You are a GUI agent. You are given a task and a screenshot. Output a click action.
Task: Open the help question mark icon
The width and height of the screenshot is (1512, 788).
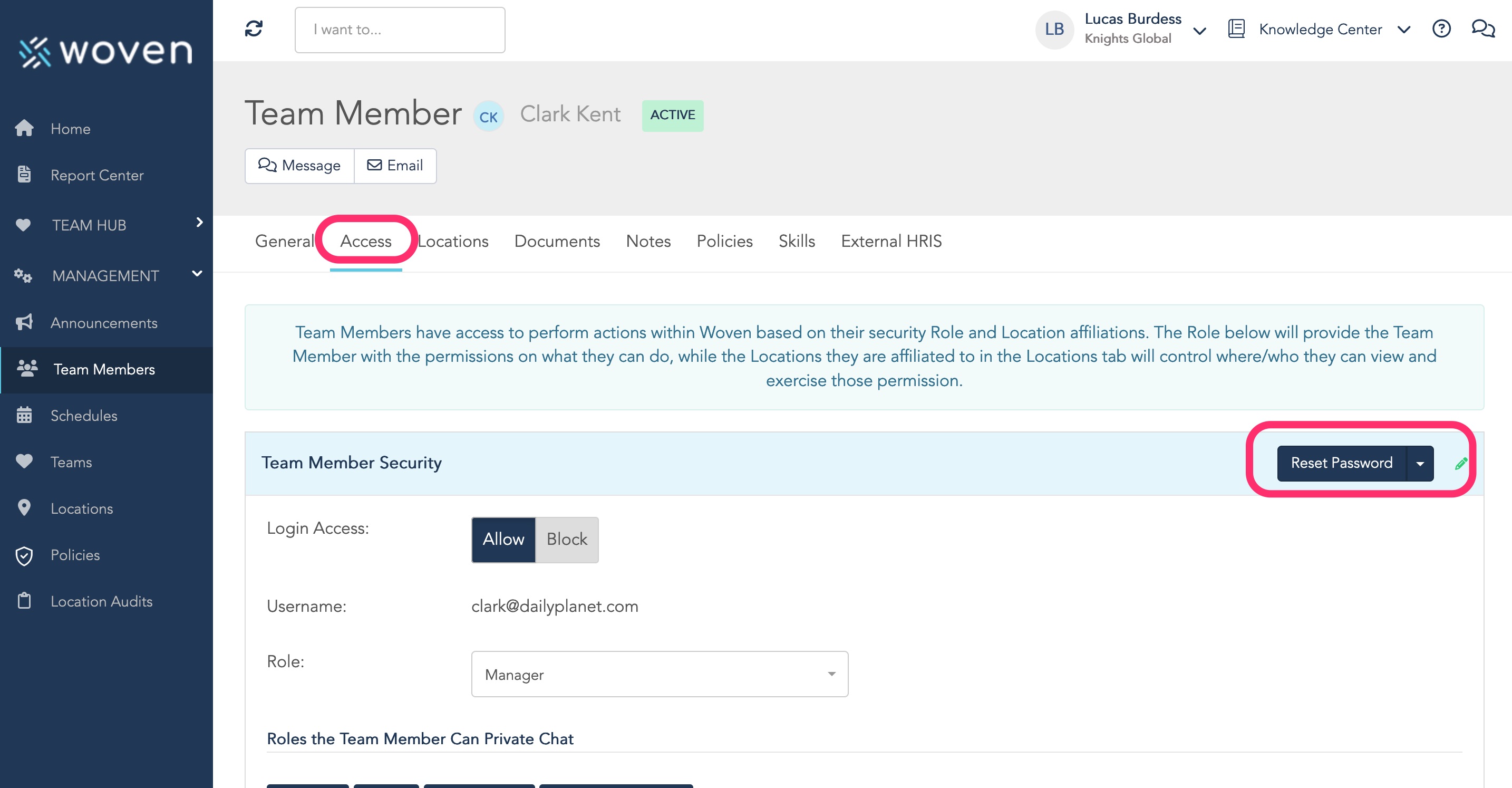pos(1441,29)
